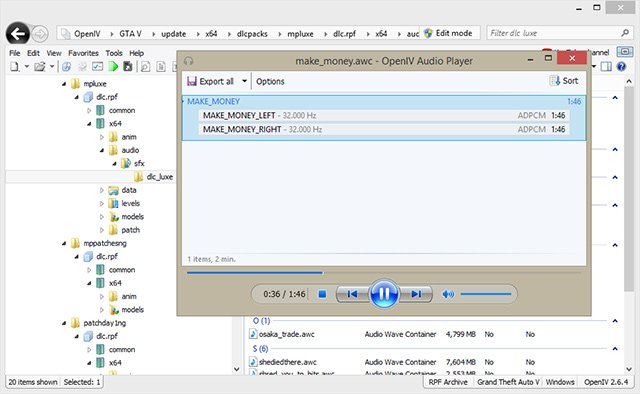Open the Open folder dropdown arrow
The height and width of the screenshot is (394, 640).
point(52,67)
